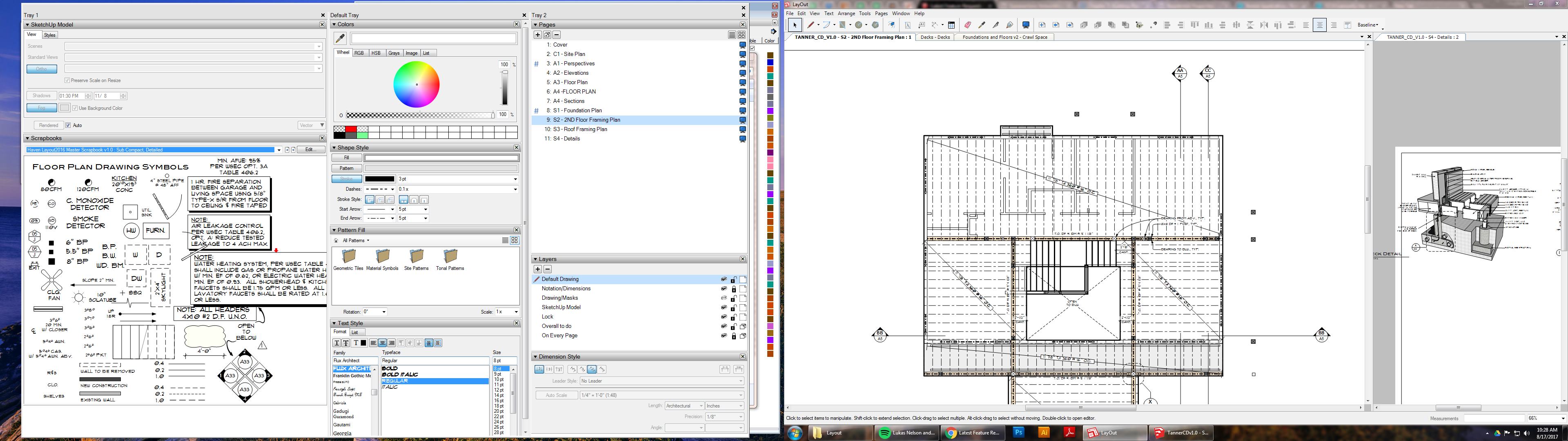Collapse the Pattern Fill panel

click(x=334, y=230)
